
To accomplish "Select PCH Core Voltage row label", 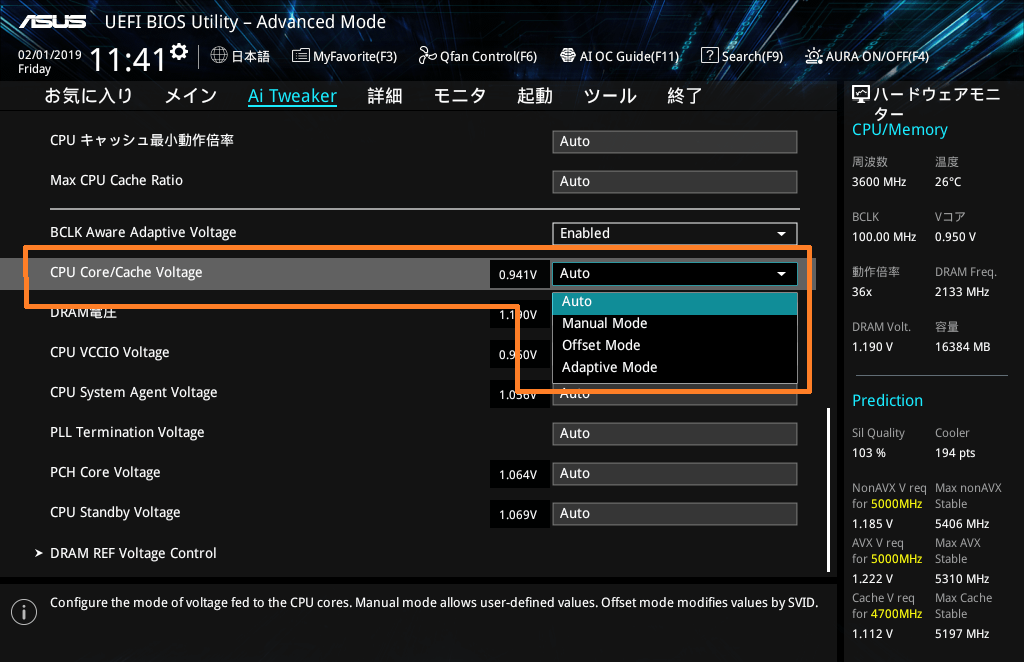I will click(105, 472).
